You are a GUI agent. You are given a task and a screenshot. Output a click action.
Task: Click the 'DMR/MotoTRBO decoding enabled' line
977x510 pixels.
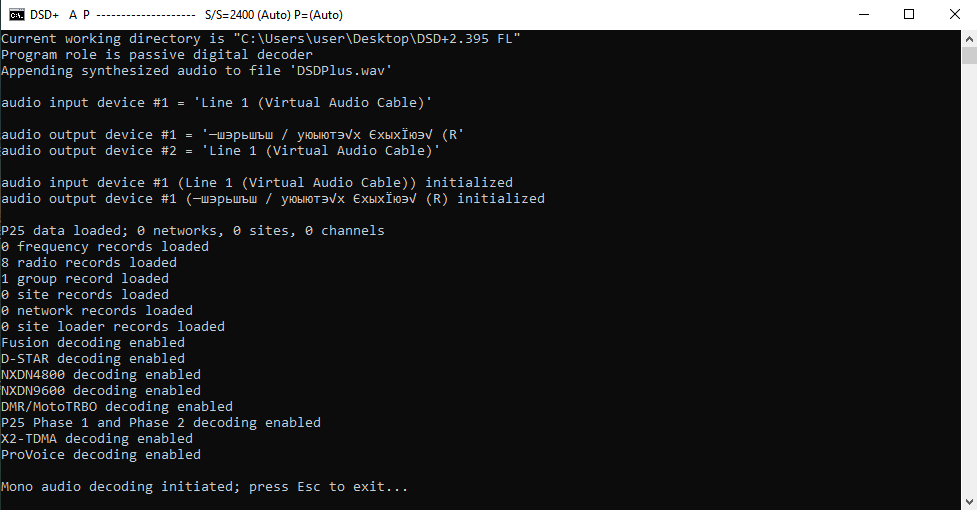tap(117, 407)
